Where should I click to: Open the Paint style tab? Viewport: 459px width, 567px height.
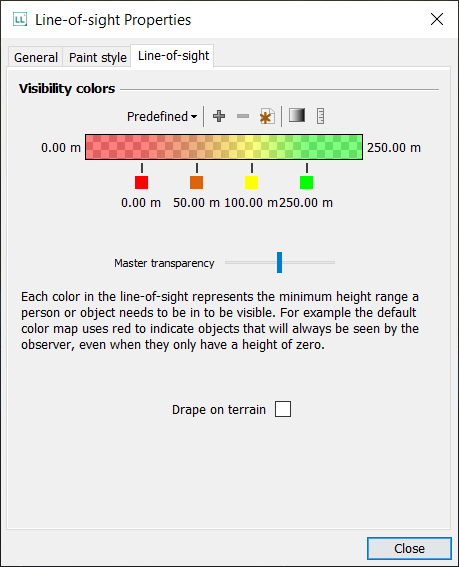98,57
